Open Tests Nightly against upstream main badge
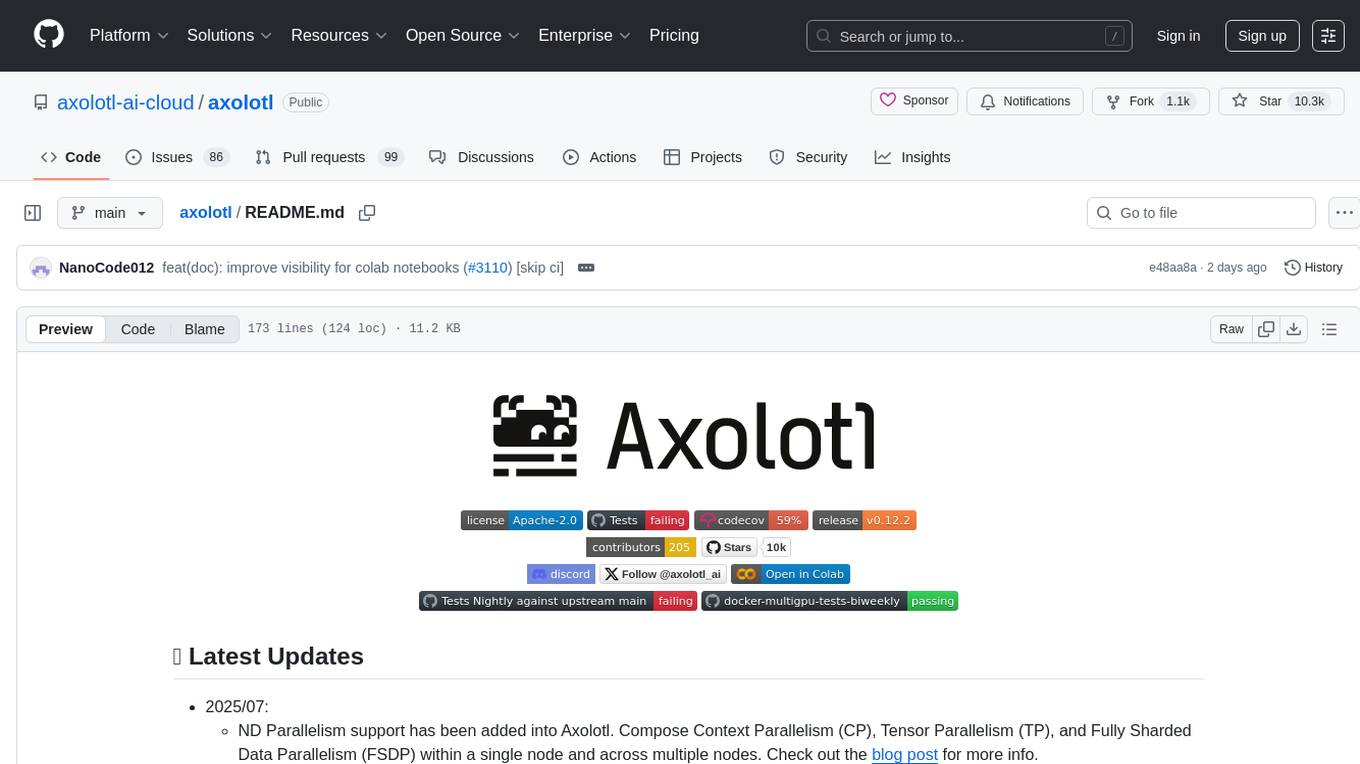This screenshot has height=764, width=1360. coord(558,601)
